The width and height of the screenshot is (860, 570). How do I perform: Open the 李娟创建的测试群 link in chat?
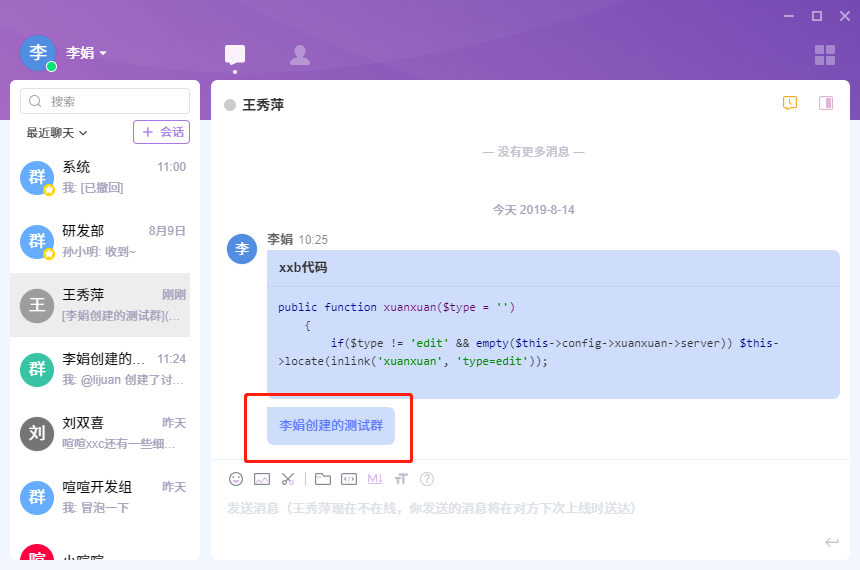pos(331,425)
